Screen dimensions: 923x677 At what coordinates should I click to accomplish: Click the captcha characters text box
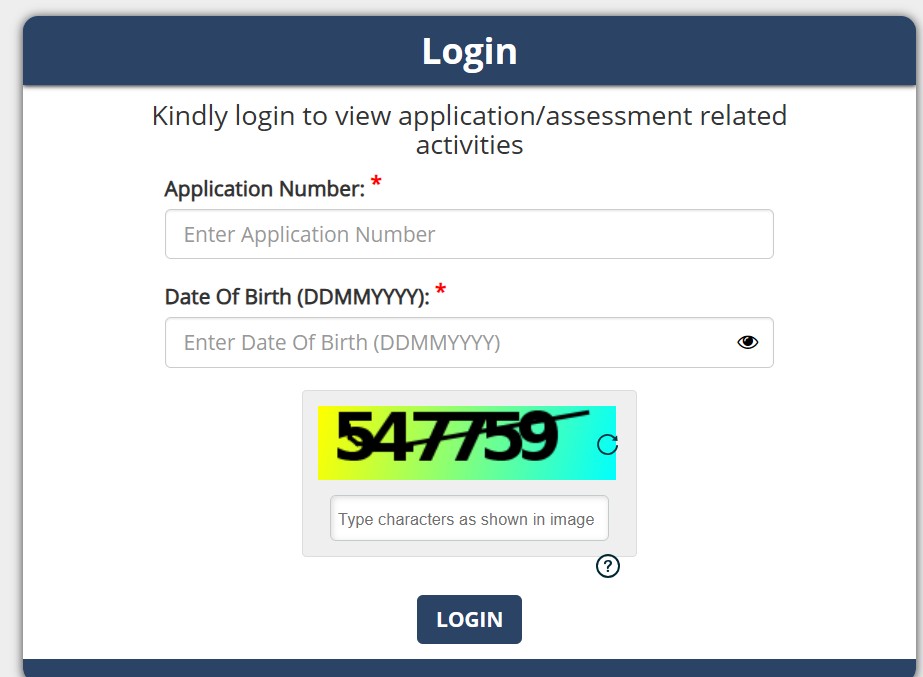[x=469, y=519]
